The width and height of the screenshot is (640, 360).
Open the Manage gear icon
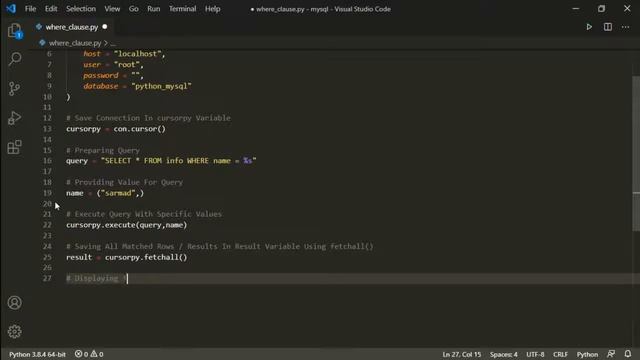[15, 331]
